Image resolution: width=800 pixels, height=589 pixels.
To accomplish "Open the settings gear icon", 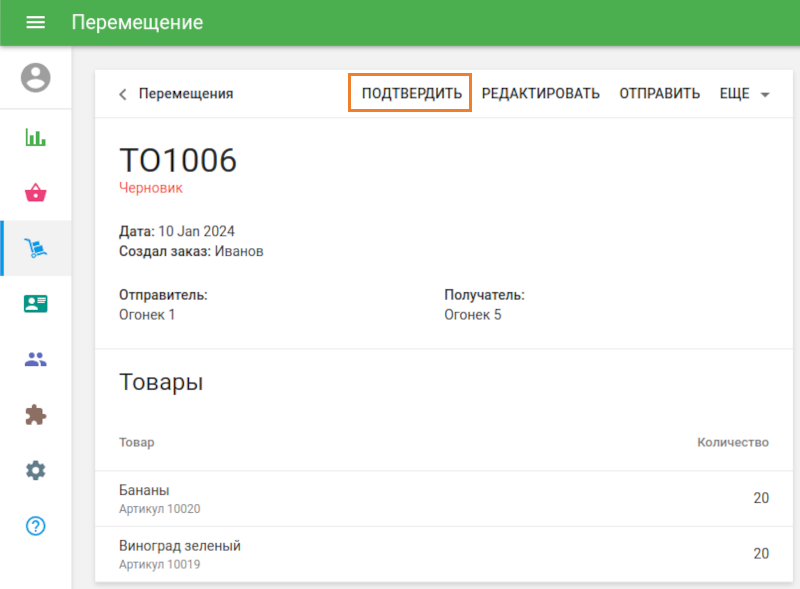I will (36, 470).
